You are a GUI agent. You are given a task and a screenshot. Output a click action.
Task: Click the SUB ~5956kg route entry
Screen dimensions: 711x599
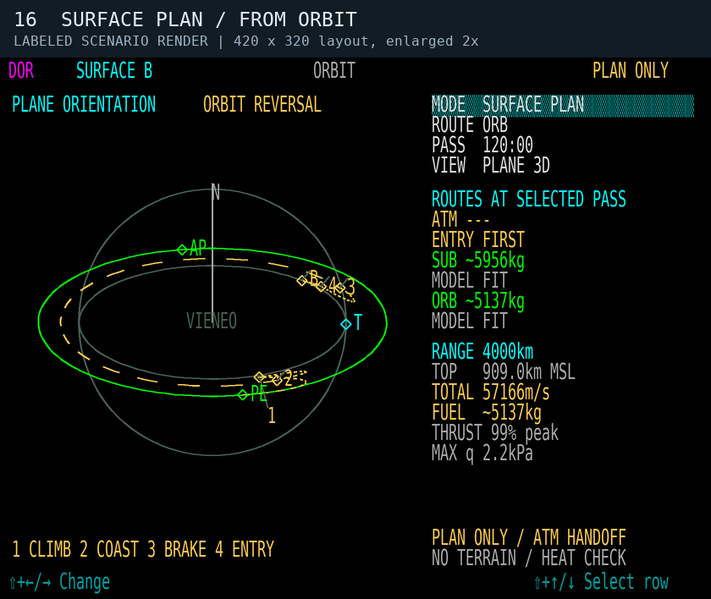pos(478,260)
